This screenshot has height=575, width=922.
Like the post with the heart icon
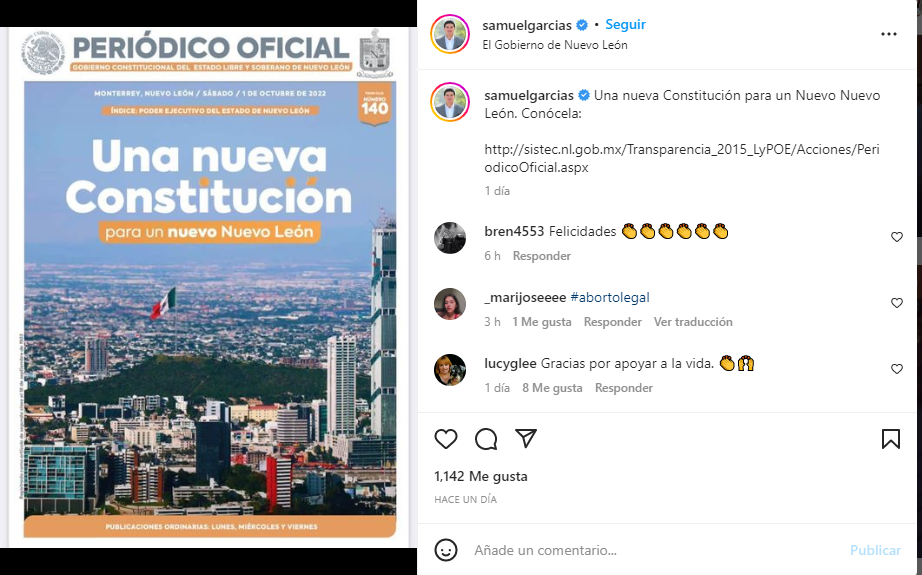click(446, 439)
